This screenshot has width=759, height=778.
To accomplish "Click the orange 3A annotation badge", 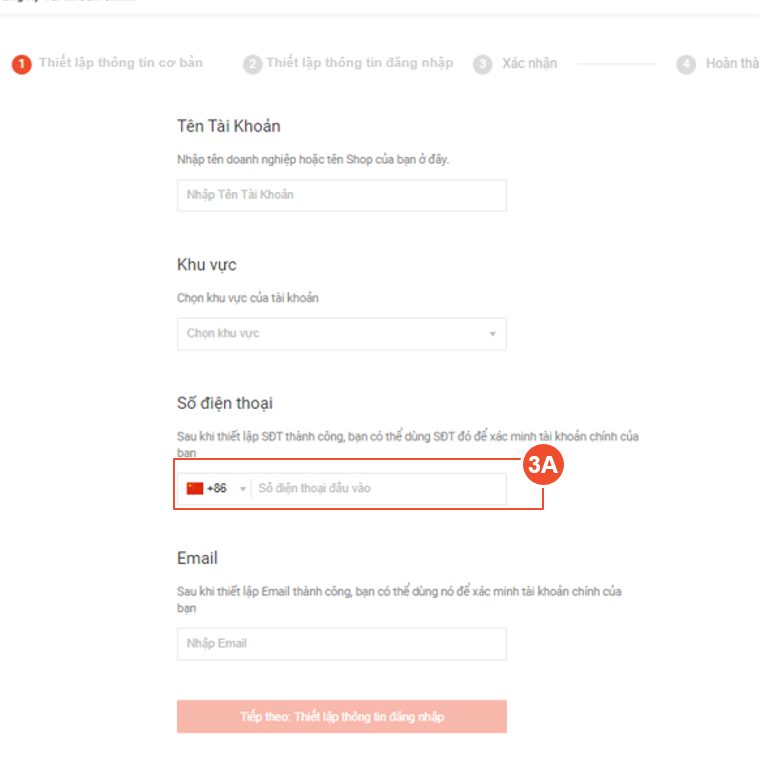I will click(545, 466).
